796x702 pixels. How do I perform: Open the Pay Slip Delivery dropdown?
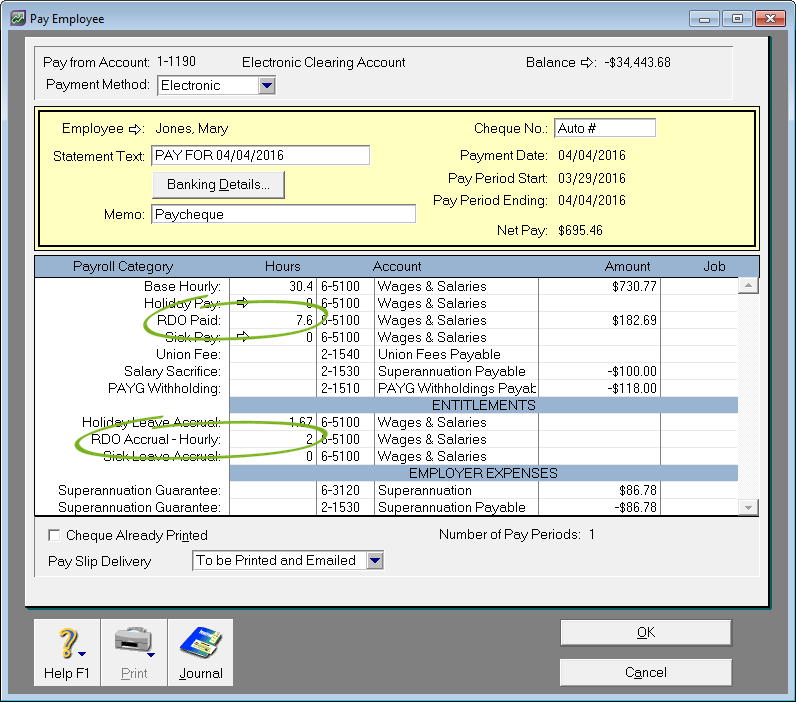pyautogui.click(x=374, y=561)
